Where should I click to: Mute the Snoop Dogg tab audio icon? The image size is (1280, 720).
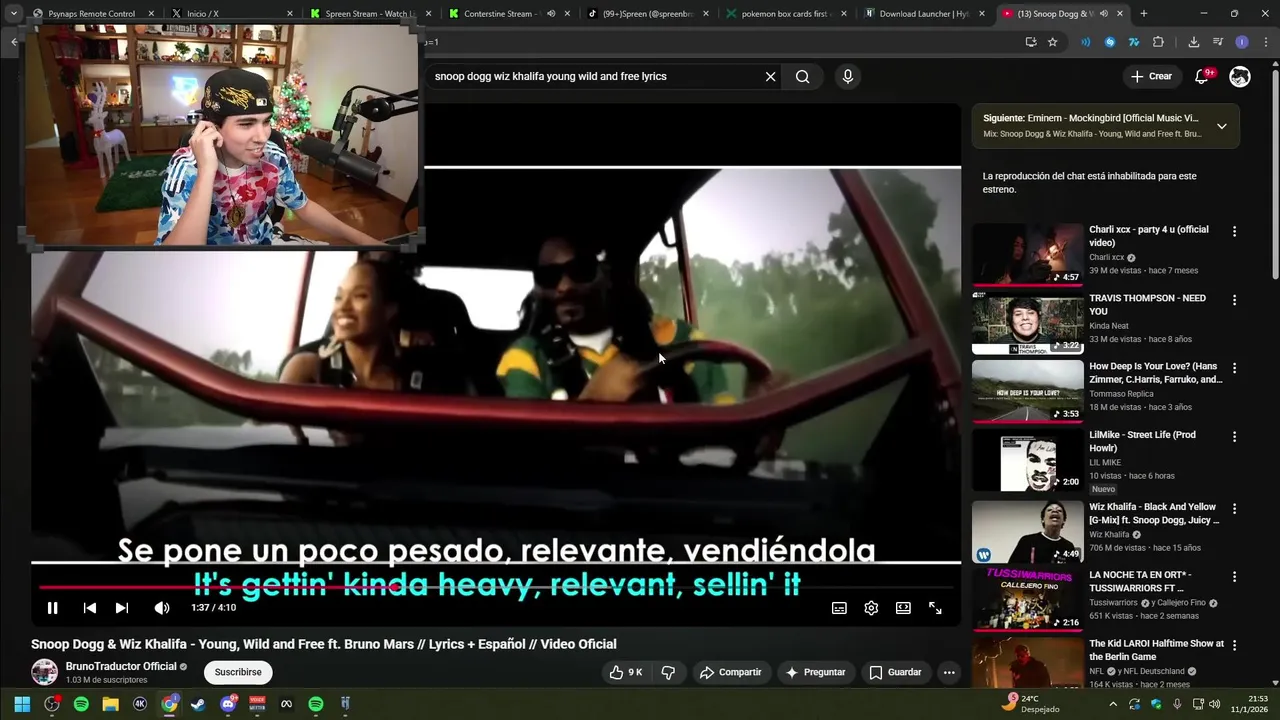[x=1103, y=14]
